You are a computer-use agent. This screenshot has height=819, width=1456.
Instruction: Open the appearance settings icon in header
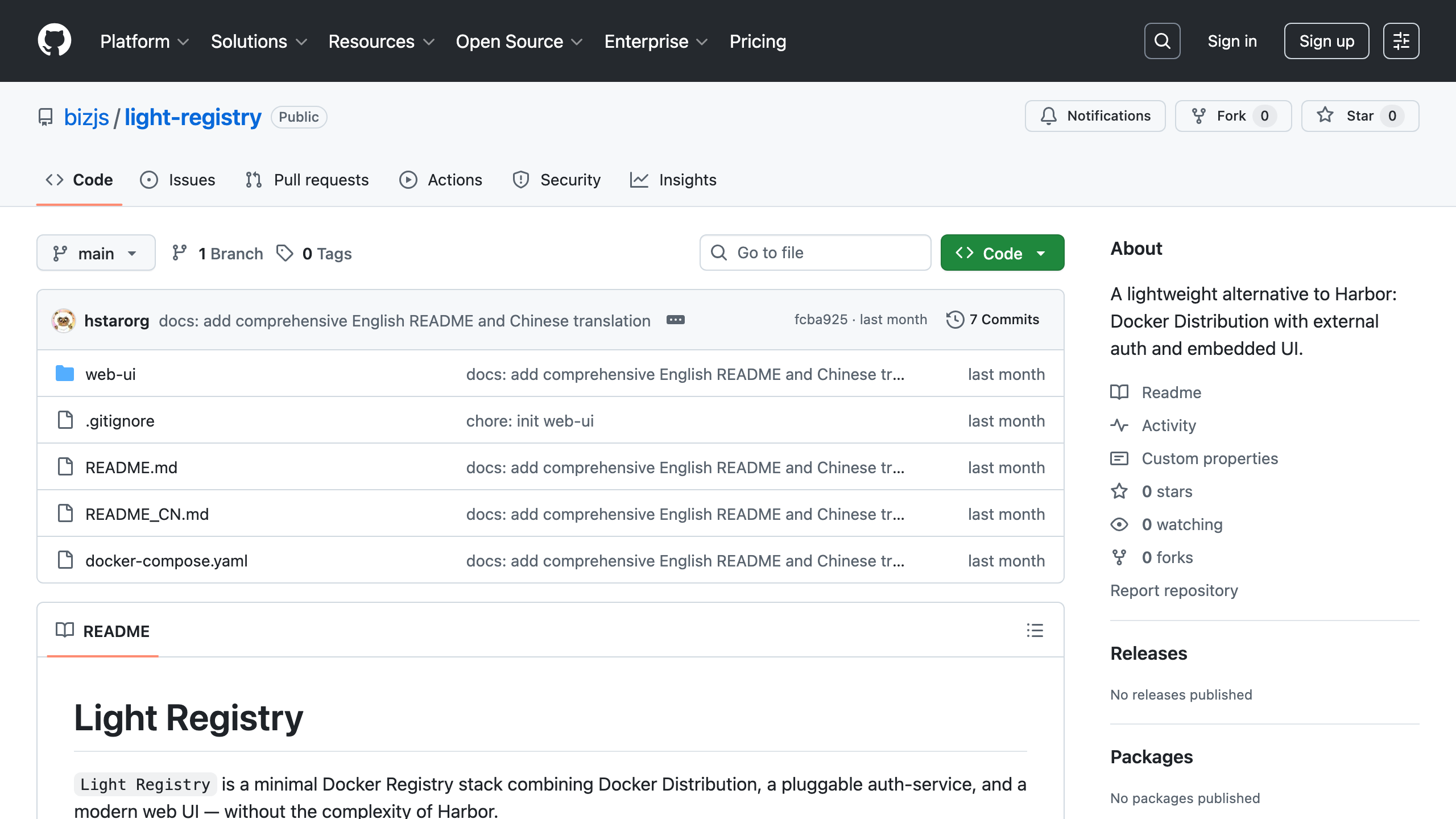(x=1401, y=40)
